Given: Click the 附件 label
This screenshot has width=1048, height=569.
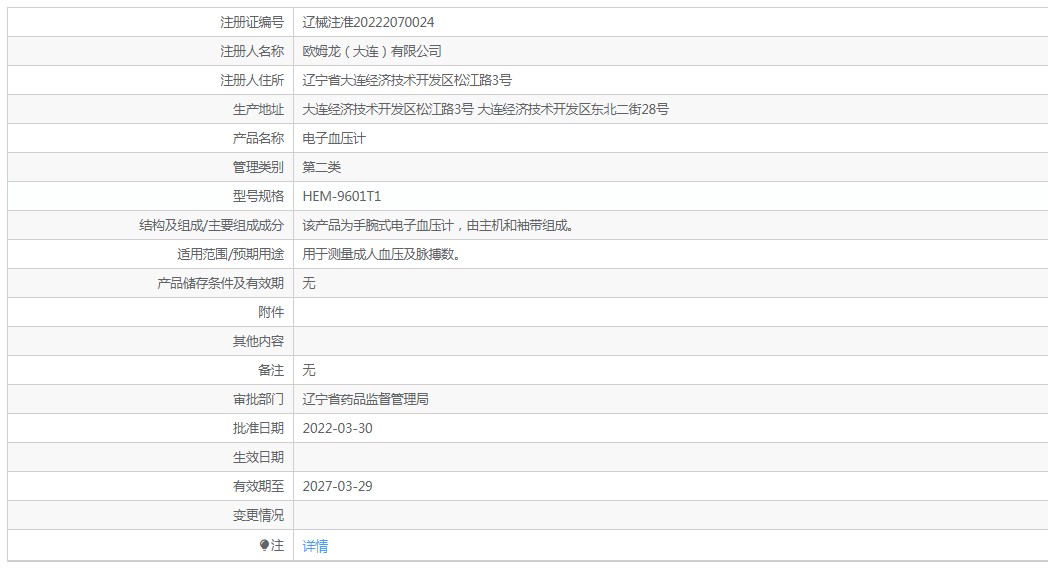Looking at the screenshot, I should click(x=271, y=312).
